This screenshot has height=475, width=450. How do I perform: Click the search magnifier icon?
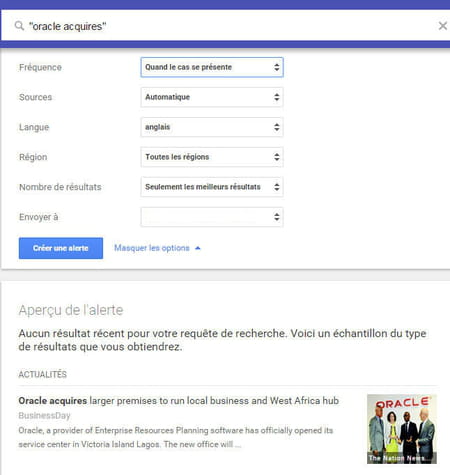(19, 26)
